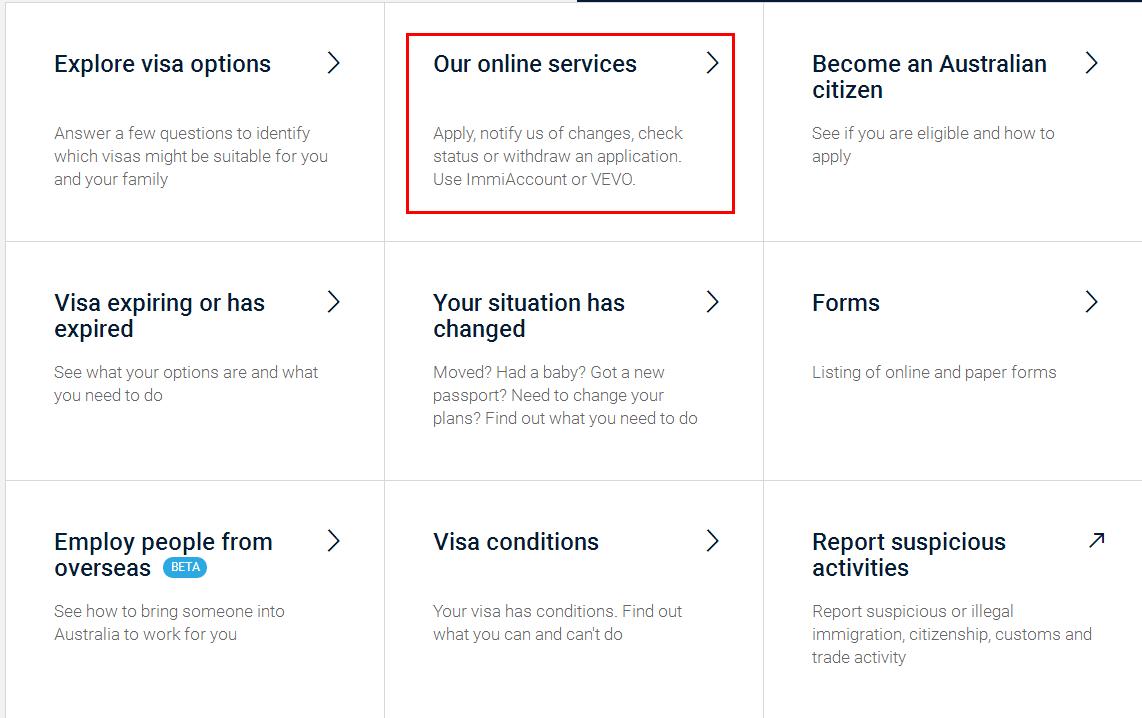This screenshot has height=718, width=1142.
Task: Open the Forms heading link
Action: [x=845, y=303]
